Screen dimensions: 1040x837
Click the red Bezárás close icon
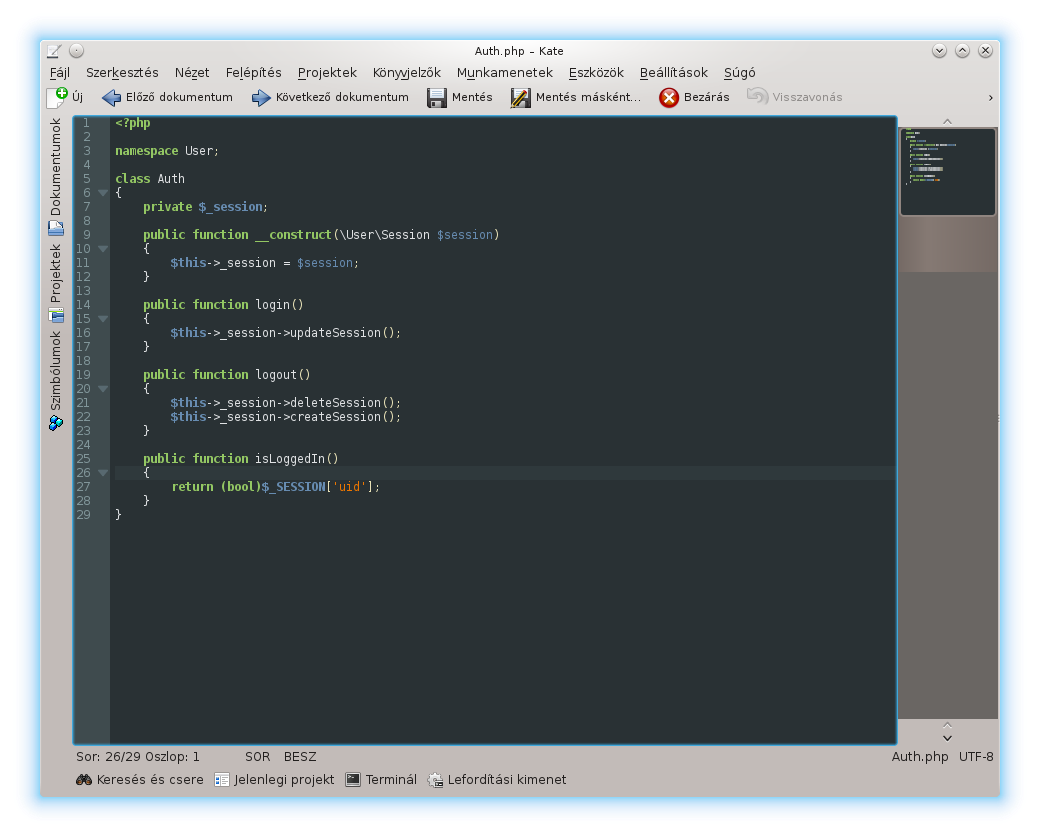[x=669, y=97]
